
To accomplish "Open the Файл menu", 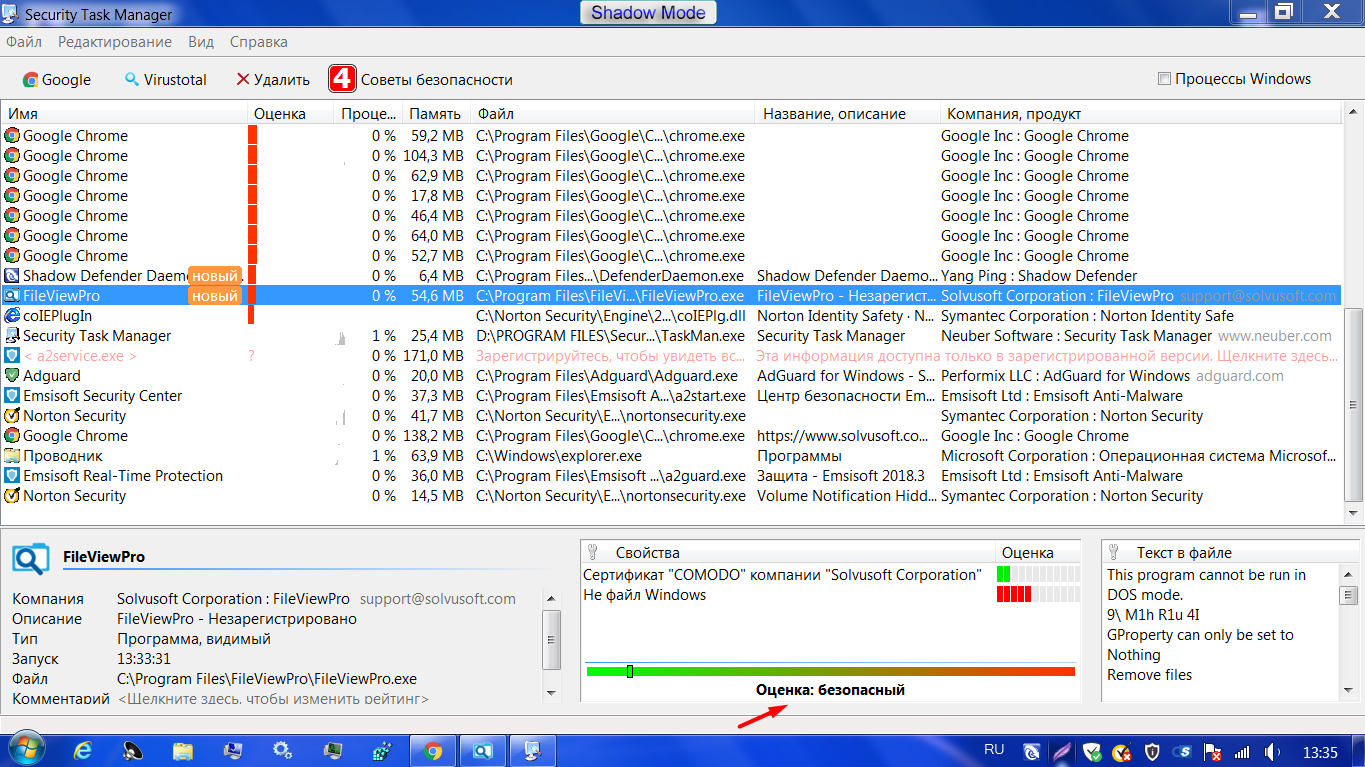I will [x=24, y=42].
